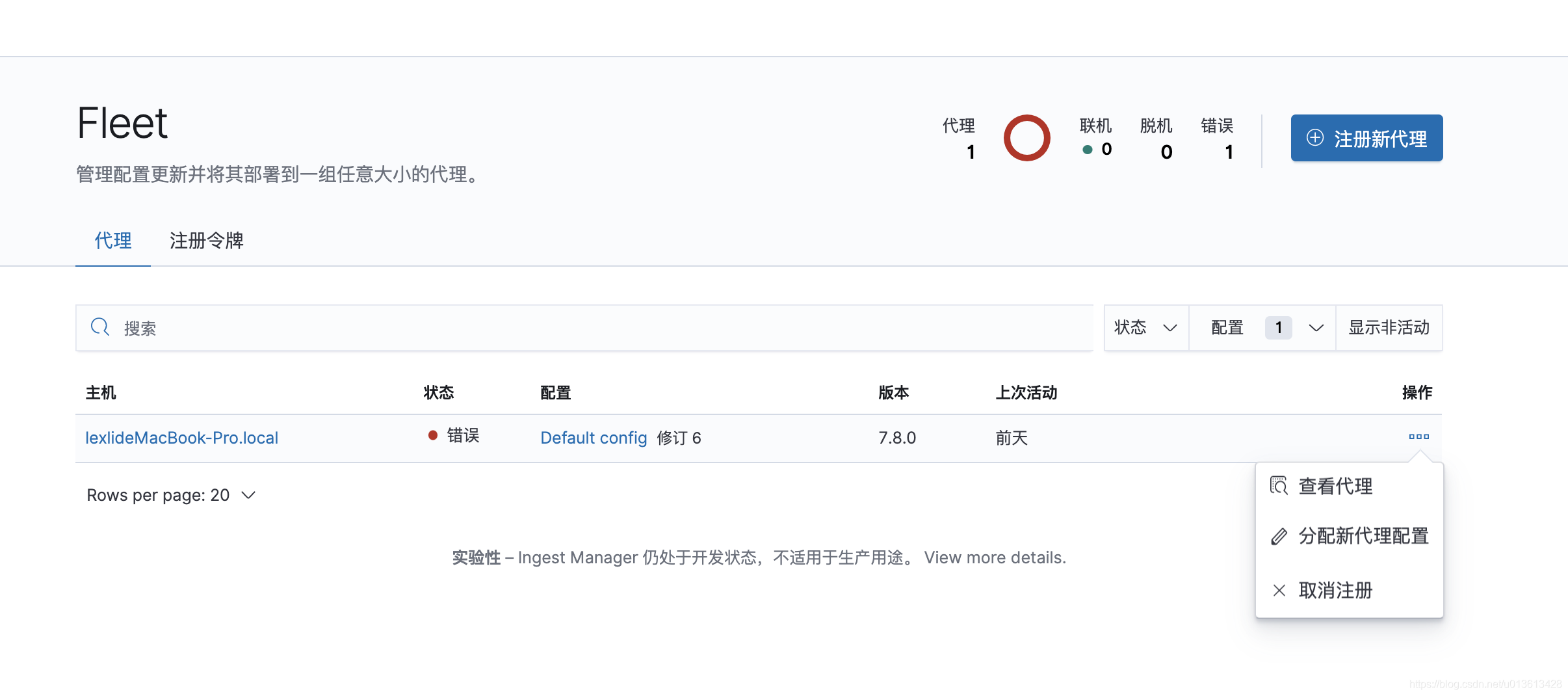Toggle the 显示非活动 filter
This screenshot has height=696, width=1568.
pos(1389,327)
